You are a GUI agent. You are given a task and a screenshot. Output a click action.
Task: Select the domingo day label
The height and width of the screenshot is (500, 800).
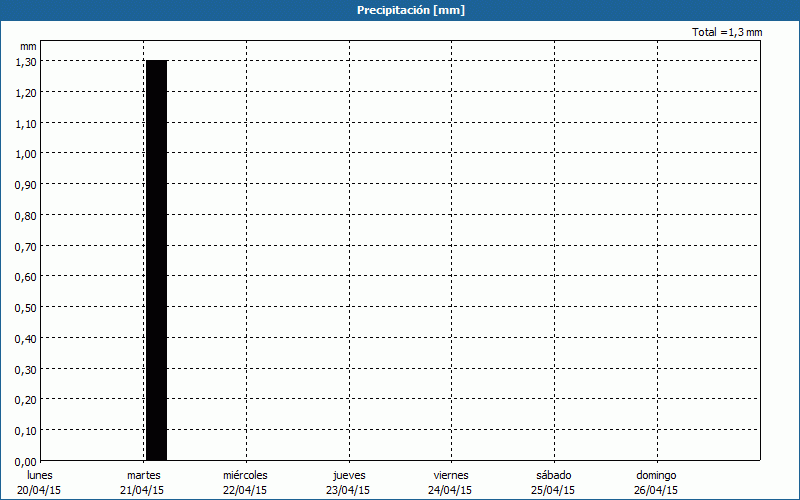pyautogui.click(x=656, y=475)
